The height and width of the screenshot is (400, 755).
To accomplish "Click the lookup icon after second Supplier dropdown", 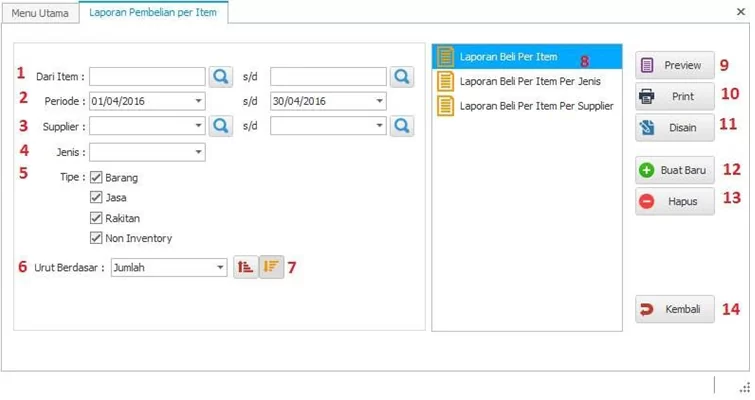I will (x=401, y=126).
